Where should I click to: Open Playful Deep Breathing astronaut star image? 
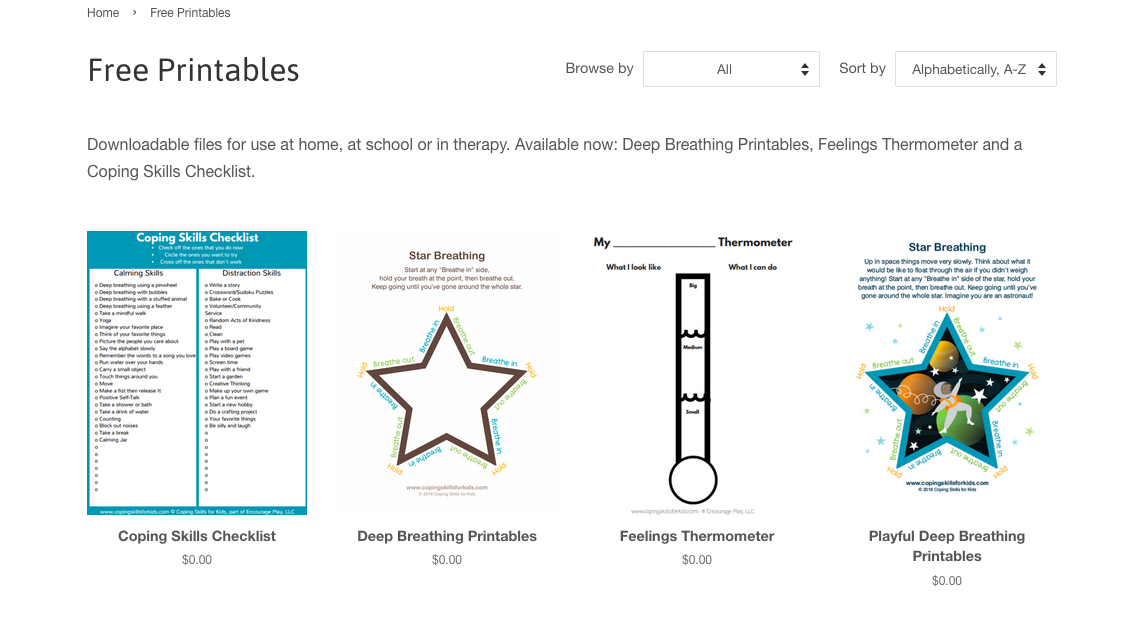coord(947,373)
